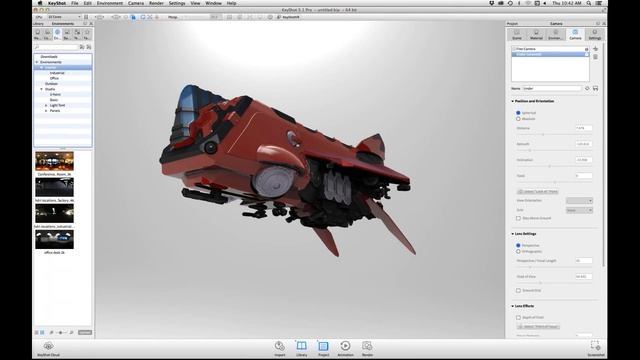Select the Absolute radio button
Viewport: 640px width, 360px height.
pyautogui.click(x=518, y=119)
